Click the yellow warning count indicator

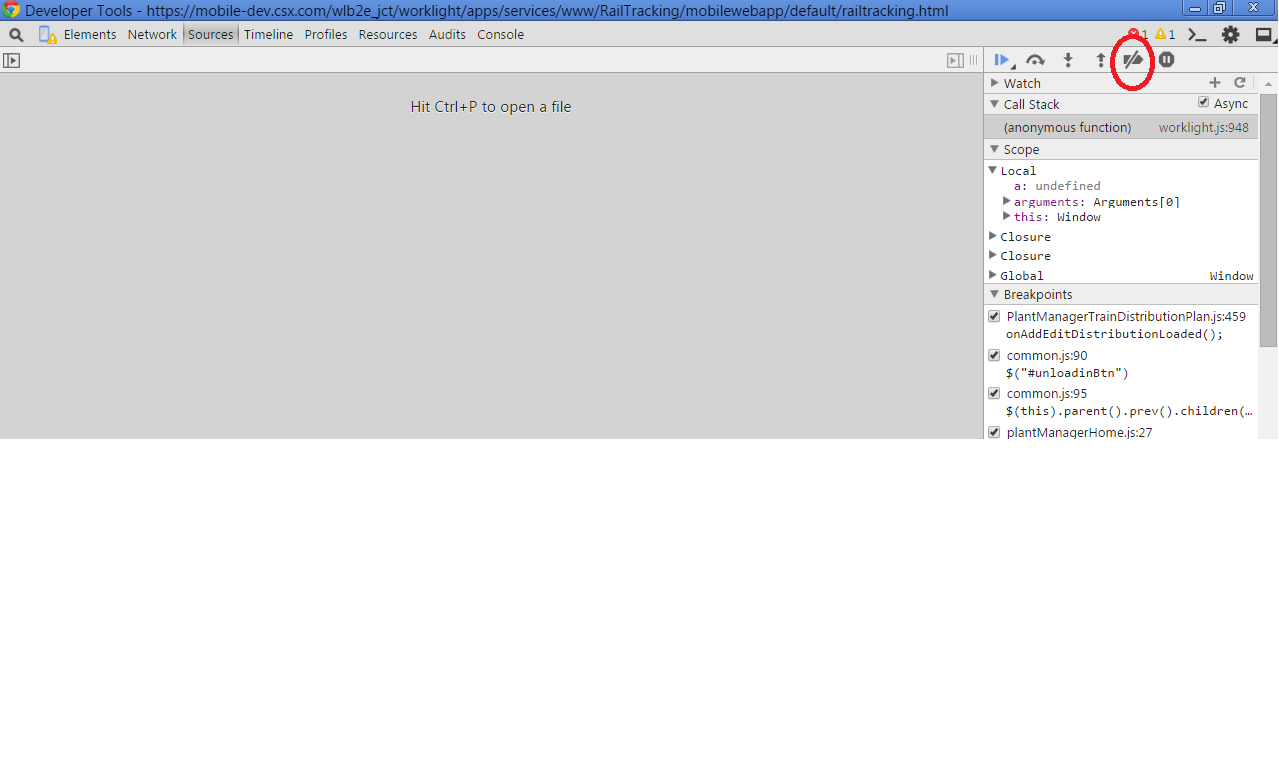pos(1165,34)
